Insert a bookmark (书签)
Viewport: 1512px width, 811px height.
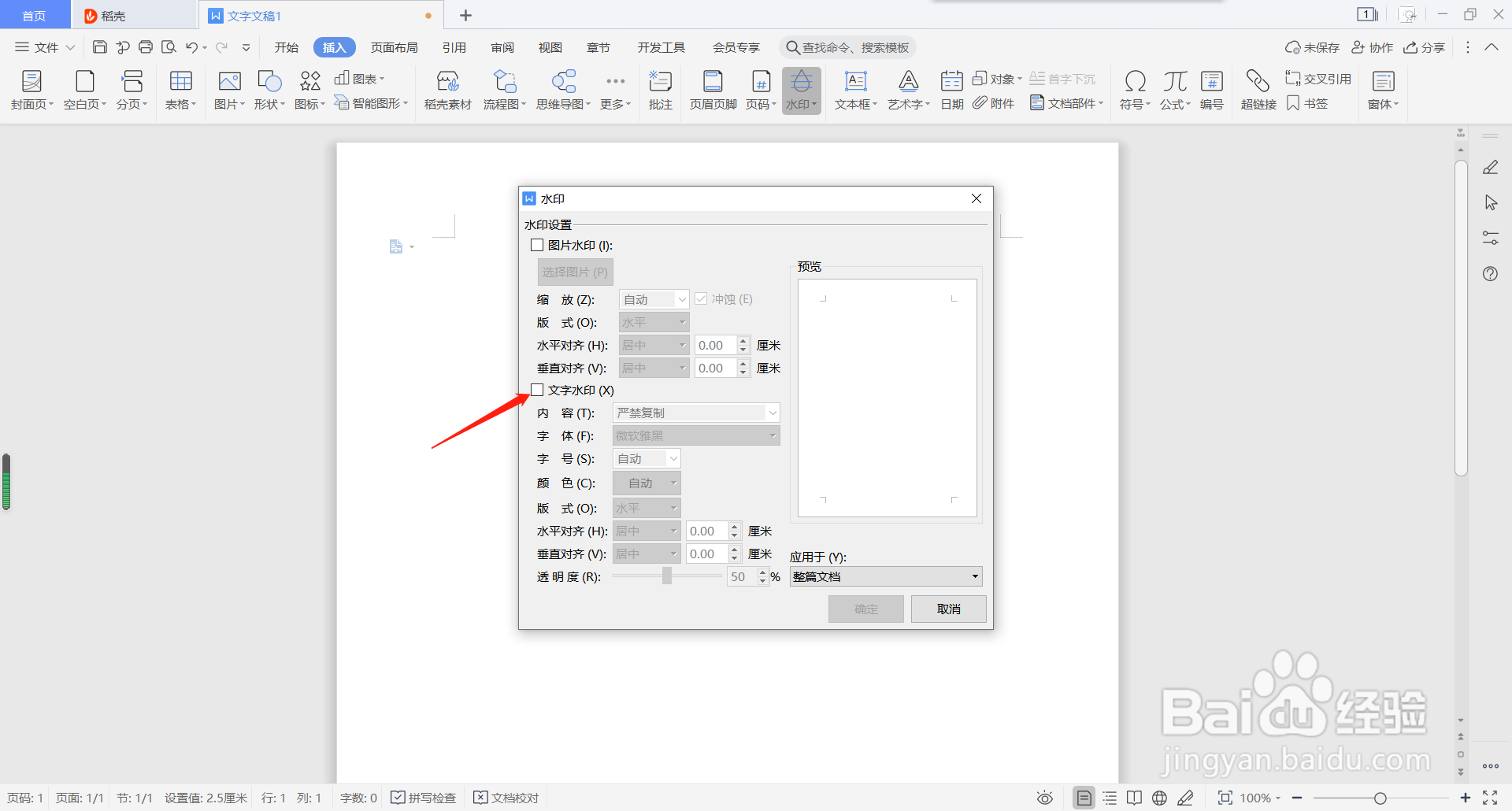point(1307,103)
